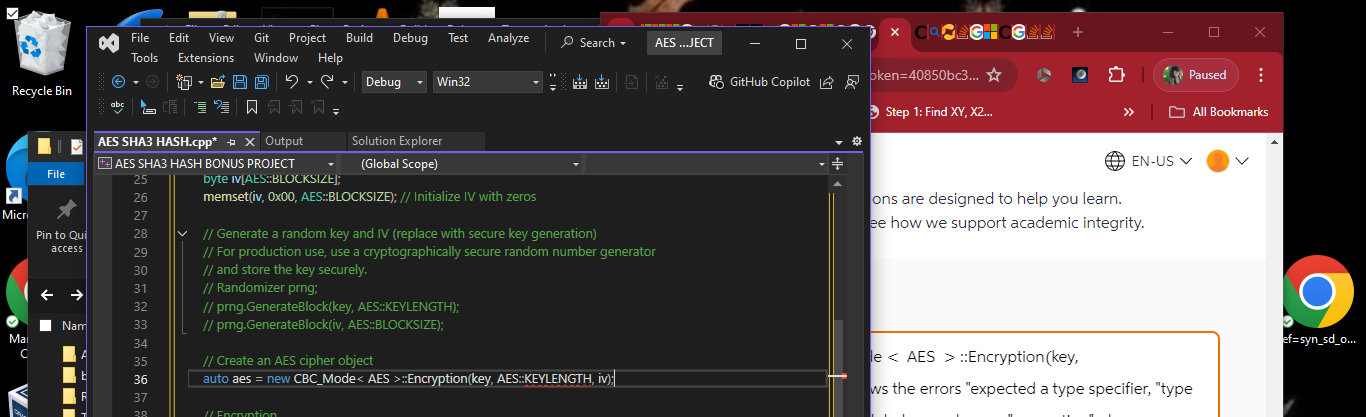Open GitHub Copilot in Visual Studio
The width and height of the screenshot is (1366, 417).
(x=759, y=82)
